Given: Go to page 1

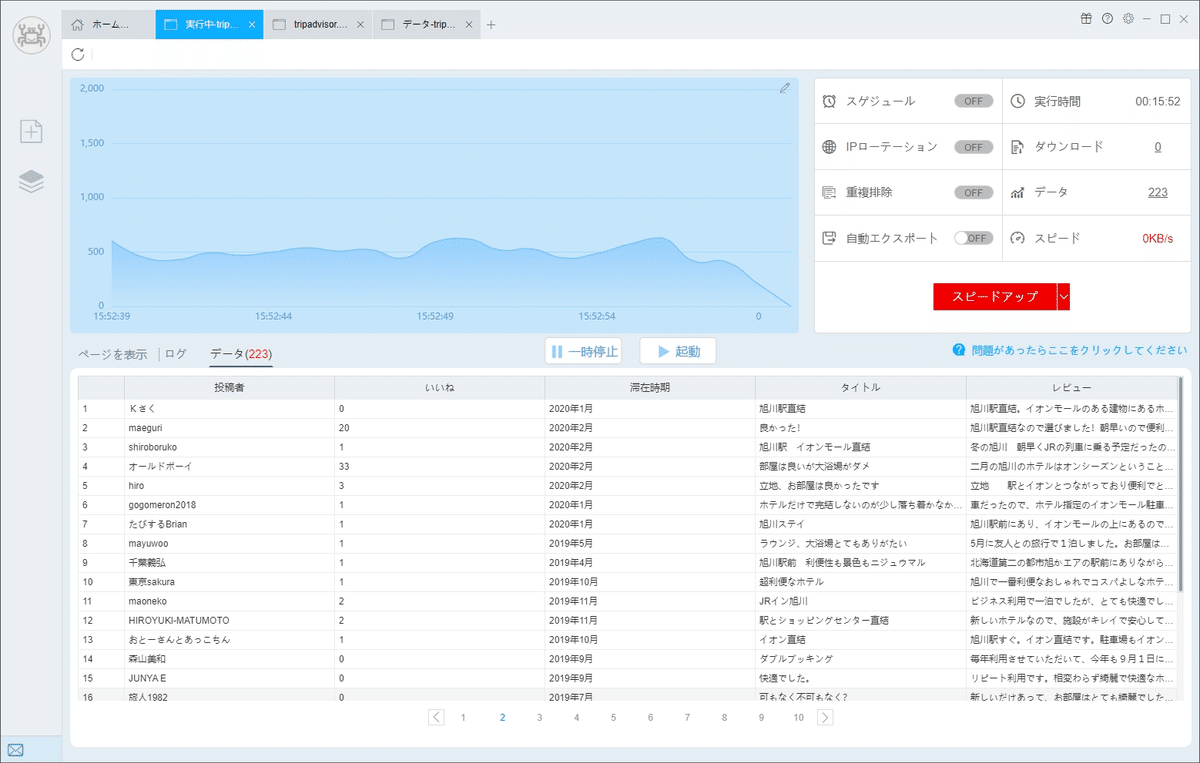Looking at the screenshot, I should click(x=463, y=718).
